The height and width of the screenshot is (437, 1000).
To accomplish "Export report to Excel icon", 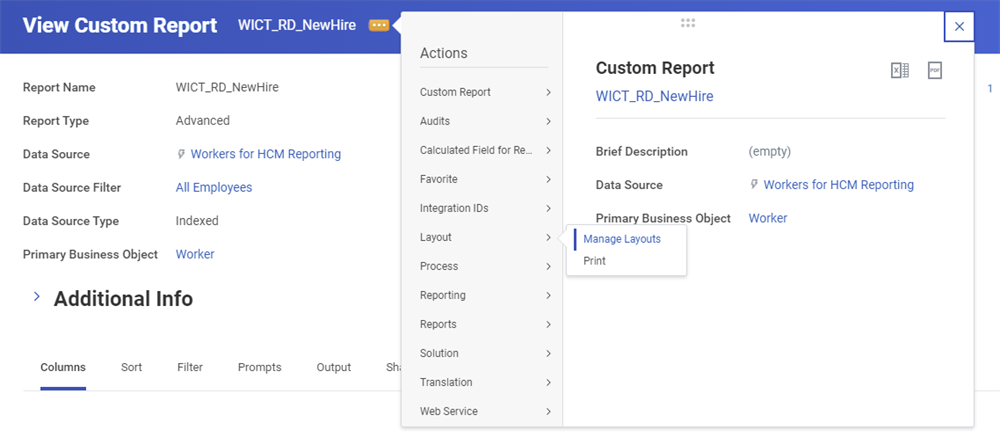I will click(900, 71).
